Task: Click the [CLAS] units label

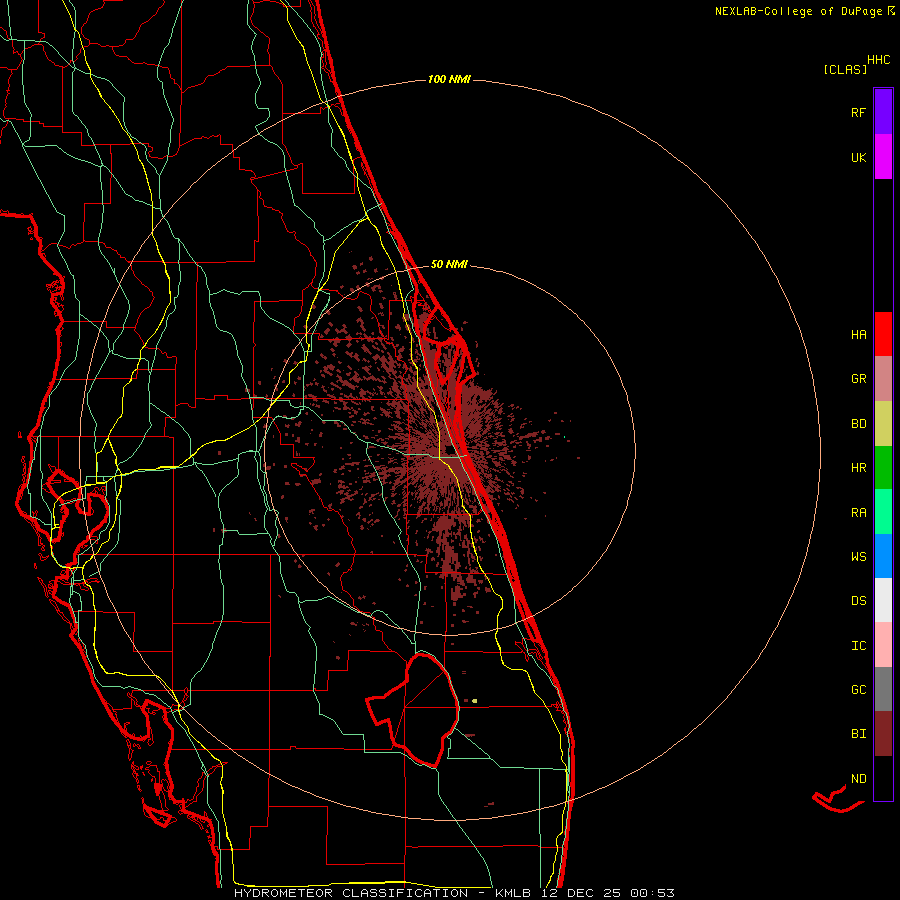Action: point(845,69)
